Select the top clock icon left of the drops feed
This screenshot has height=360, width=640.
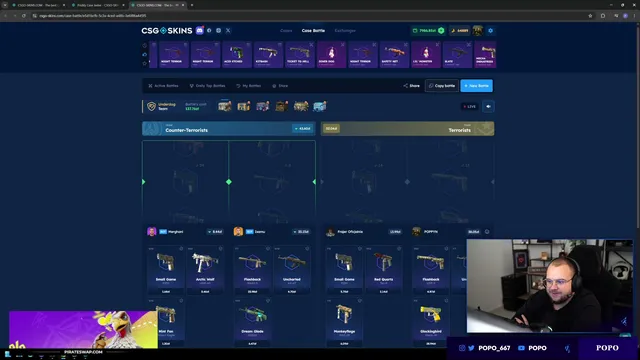tap(144, 45)
